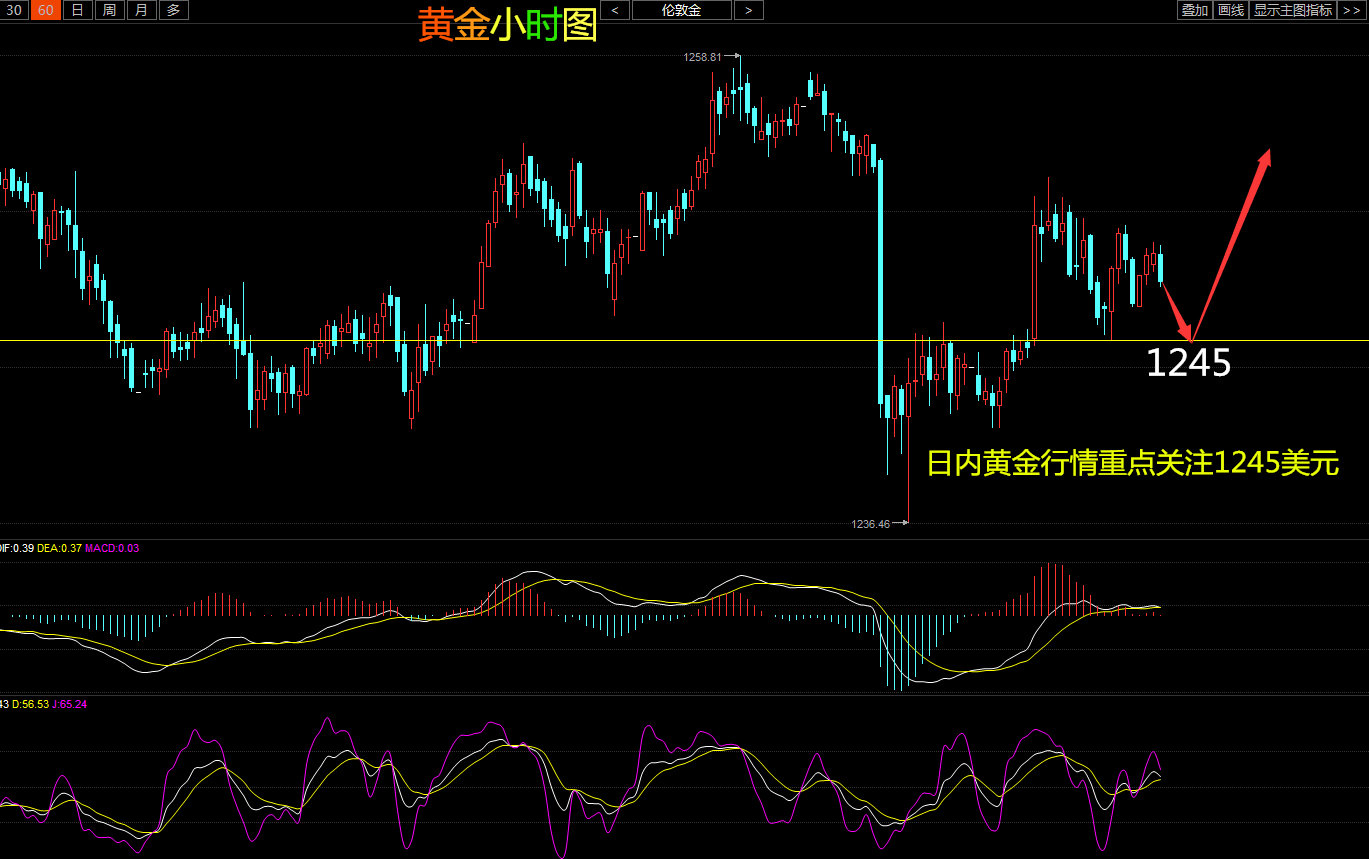Click the 1236.46 low price label

(870, 523)
